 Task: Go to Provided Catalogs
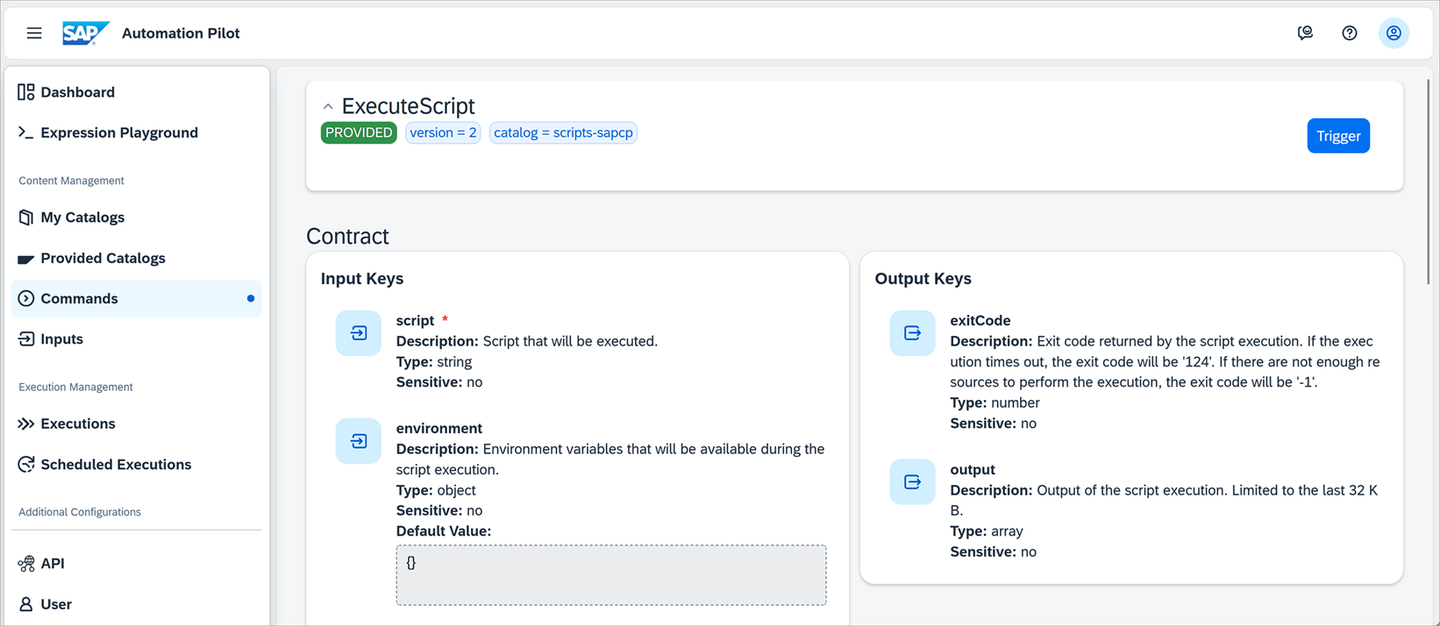pos(137,258)
